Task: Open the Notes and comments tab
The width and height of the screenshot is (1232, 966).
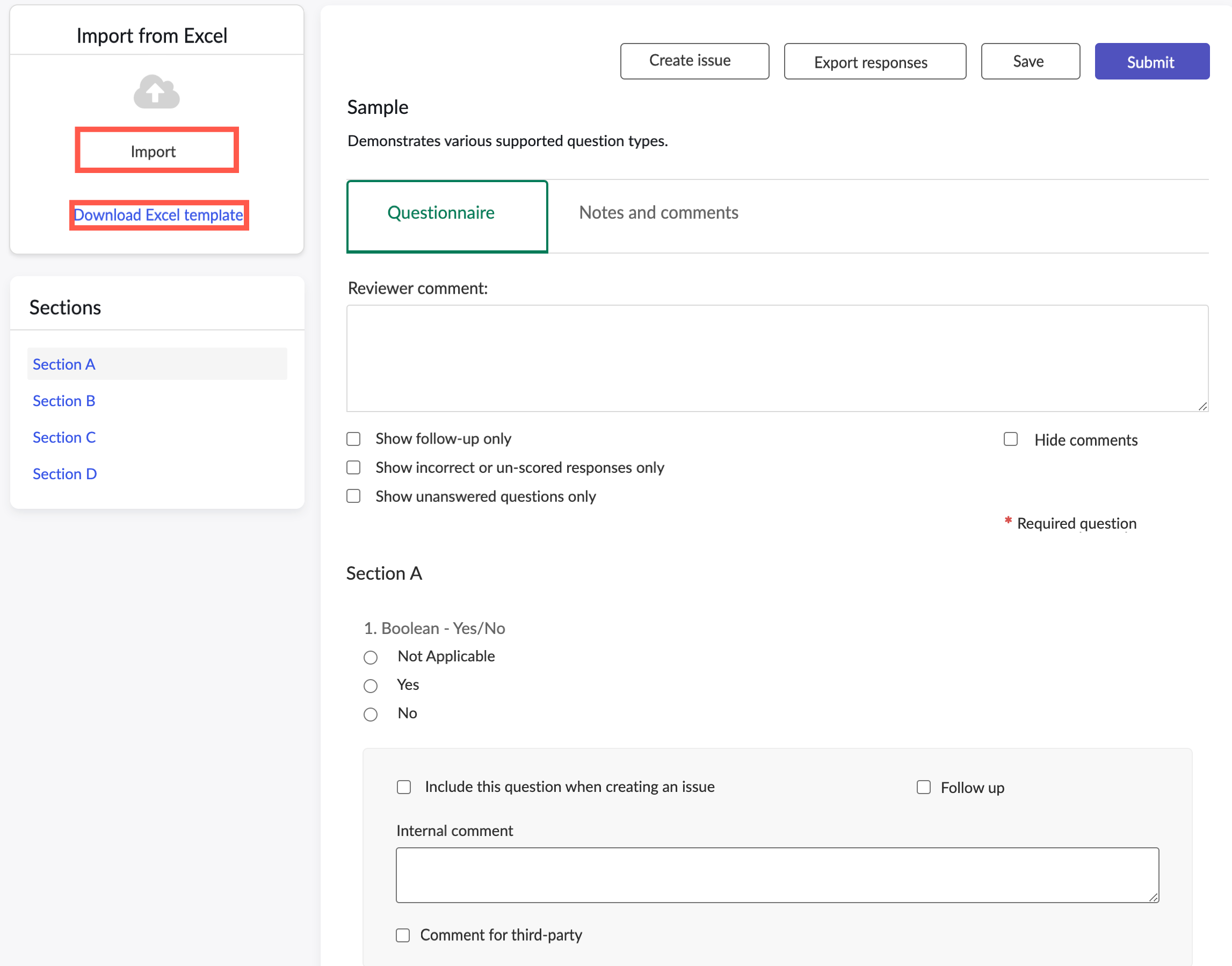Action: pos(658,213)
